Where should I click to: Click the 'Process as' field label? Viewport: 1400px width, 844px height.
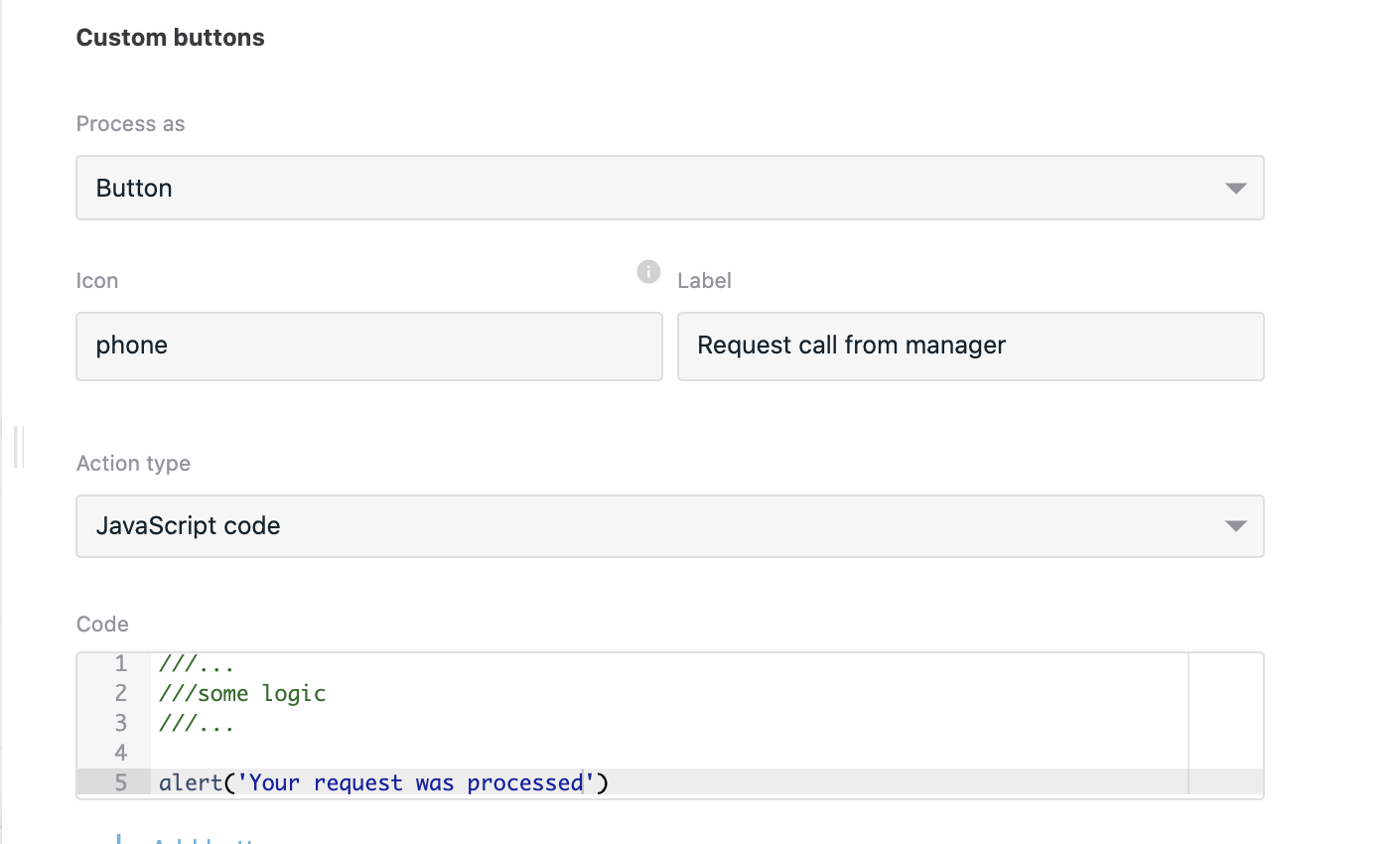click(x=130, y=124)
